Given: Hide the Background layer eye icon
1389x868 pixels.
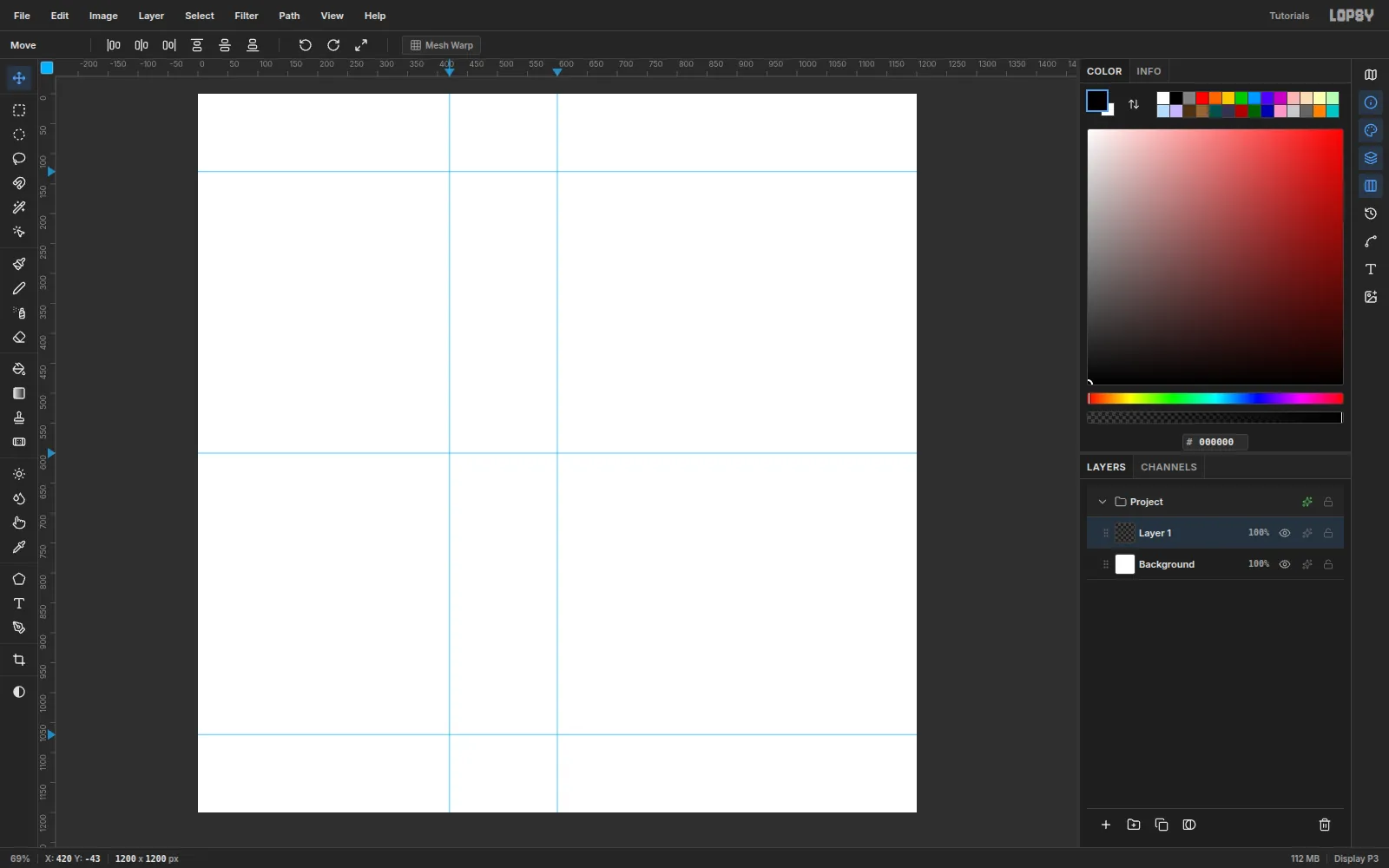Looking at the screenshot, I should (x=1285, y=564).
